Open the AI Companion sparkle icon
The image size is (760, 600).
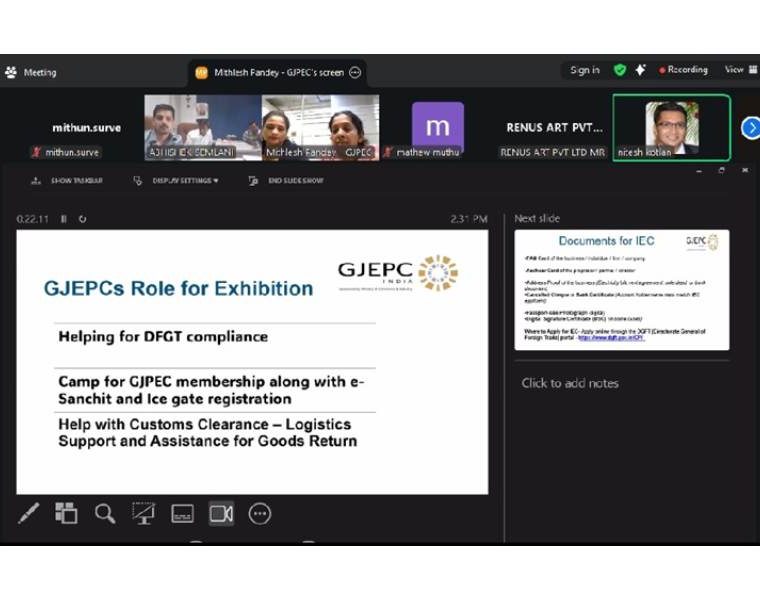(x=640, y=70)
